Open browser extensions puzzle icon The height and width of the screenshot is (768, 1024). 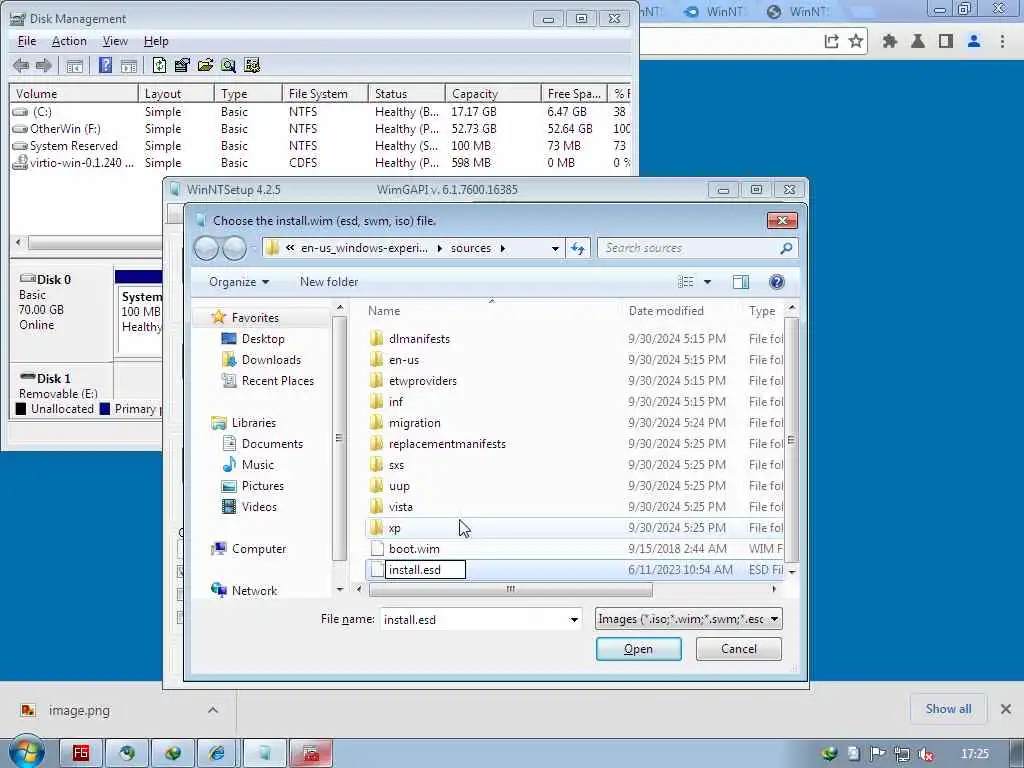click(x=889, y=42)
